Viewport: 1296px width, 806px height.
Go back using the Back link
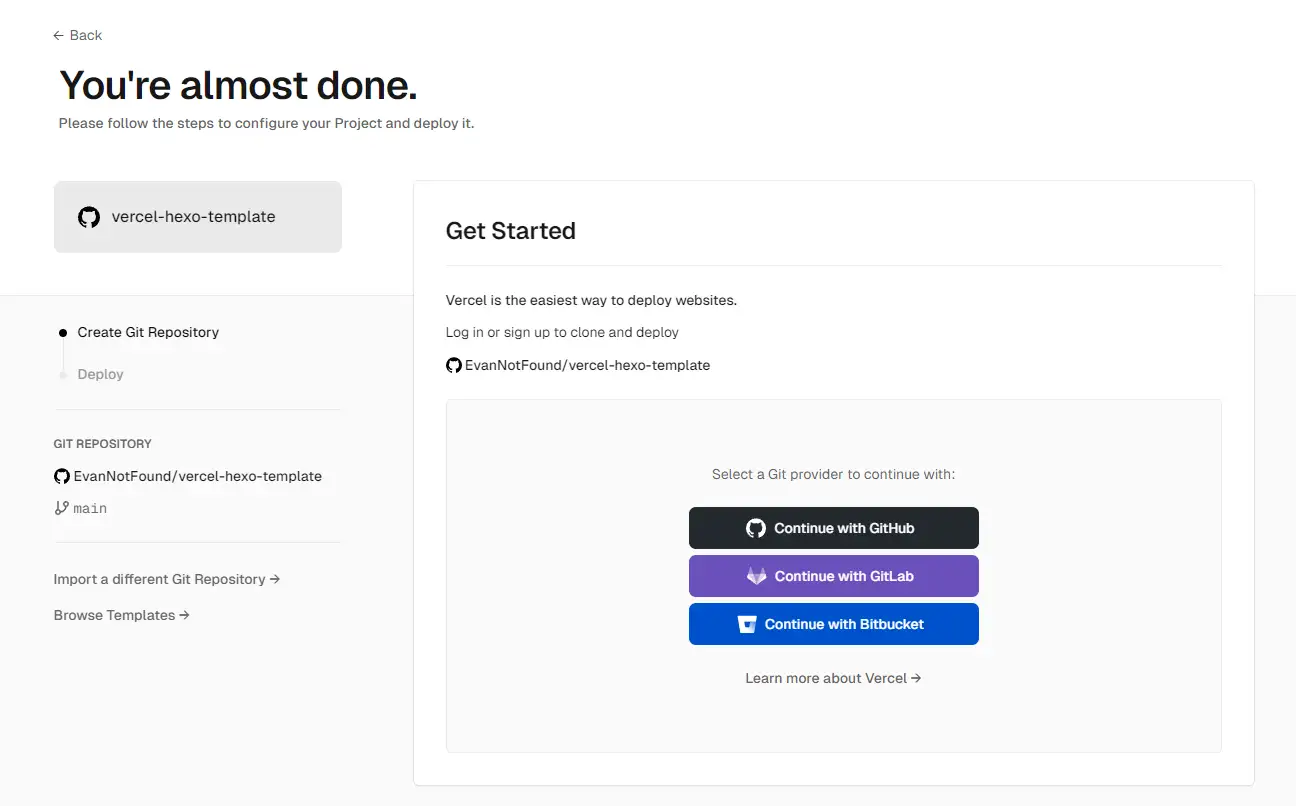click(x=78, y=35)
